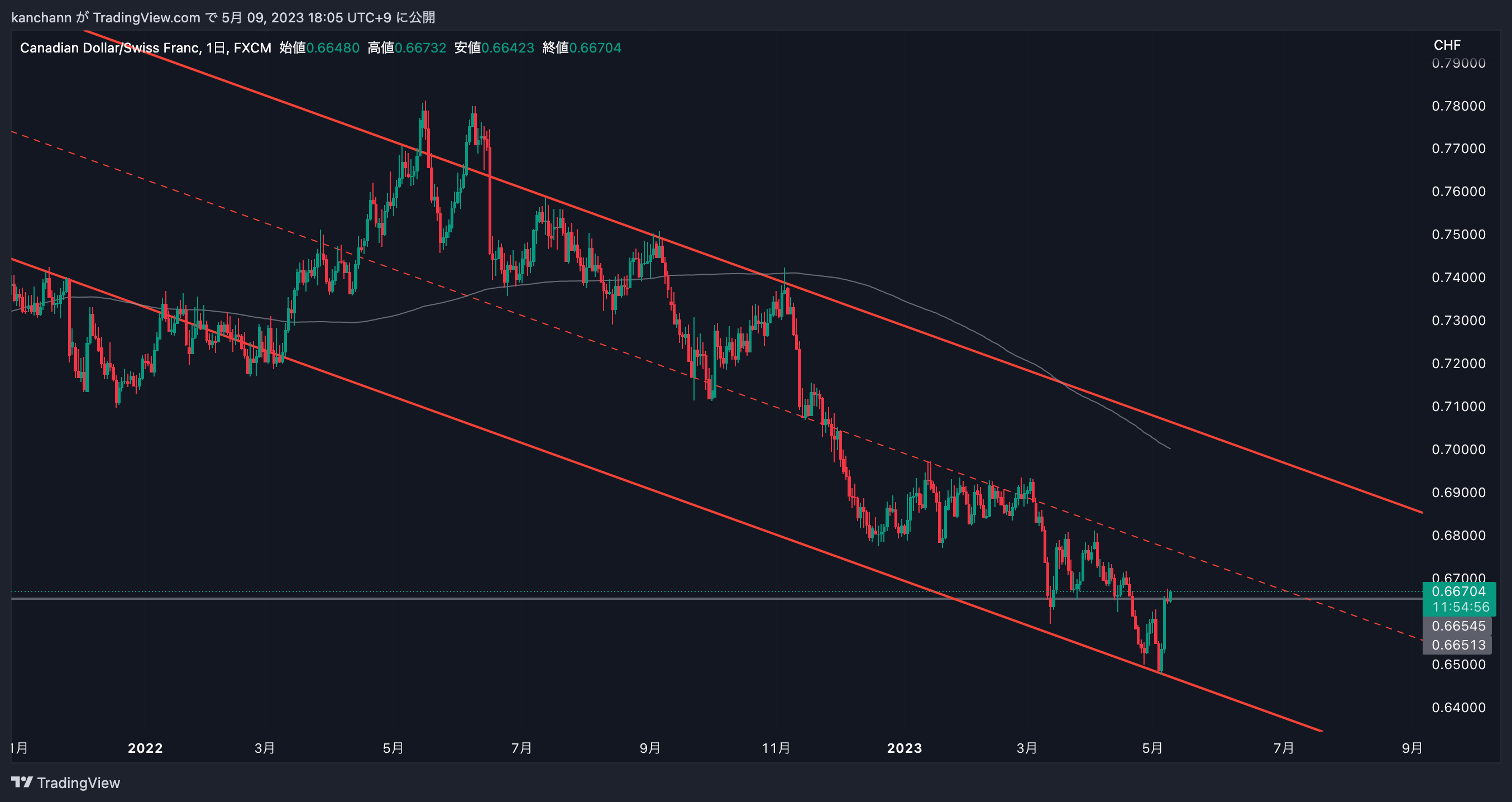Click the CHF currency label
Viewport: 1512px width, 802px height.
[x=1447, y=45]
